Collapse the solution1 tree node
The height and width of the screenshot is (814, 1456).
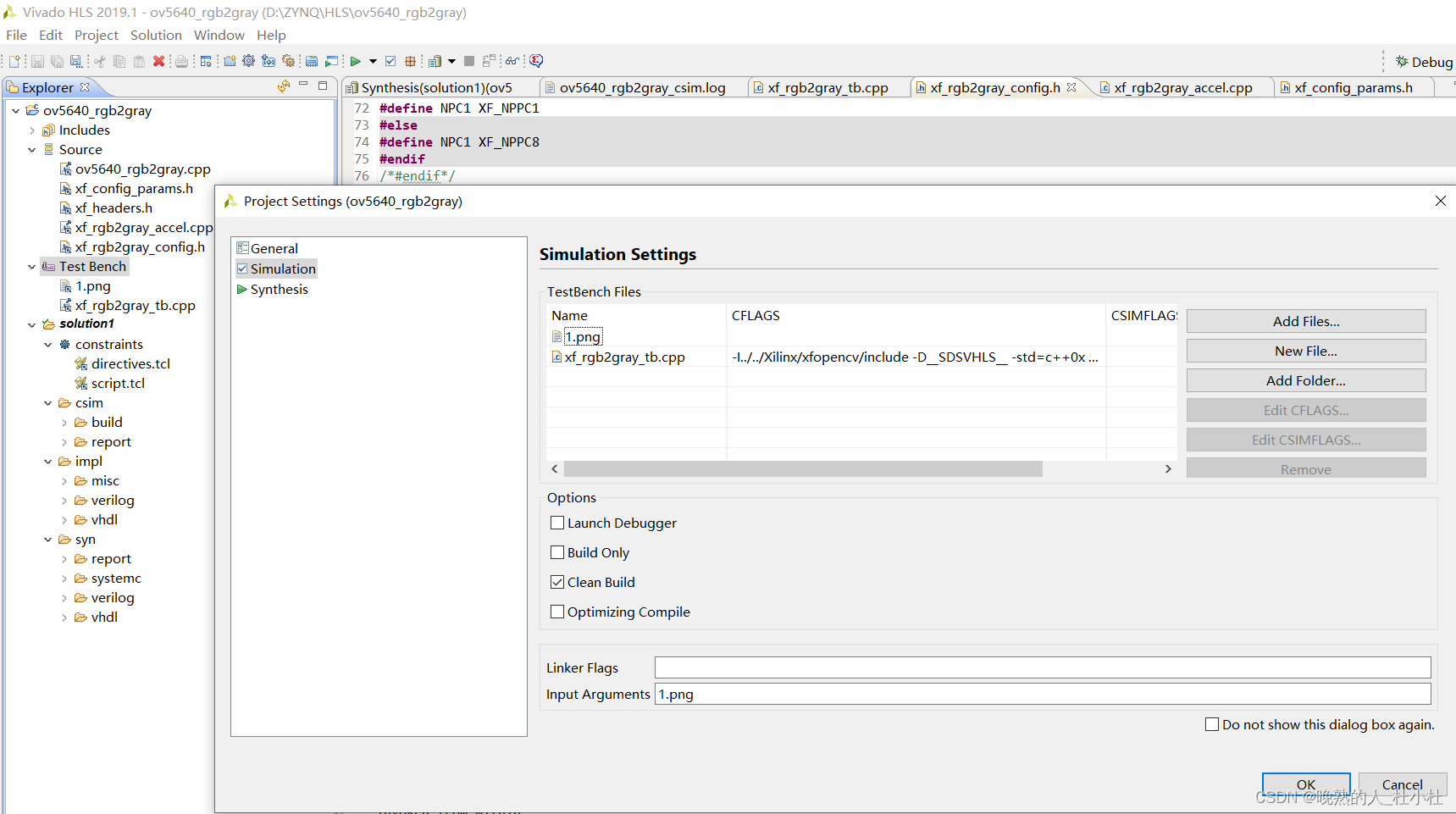pyautogui.click(x=32, y=324)
